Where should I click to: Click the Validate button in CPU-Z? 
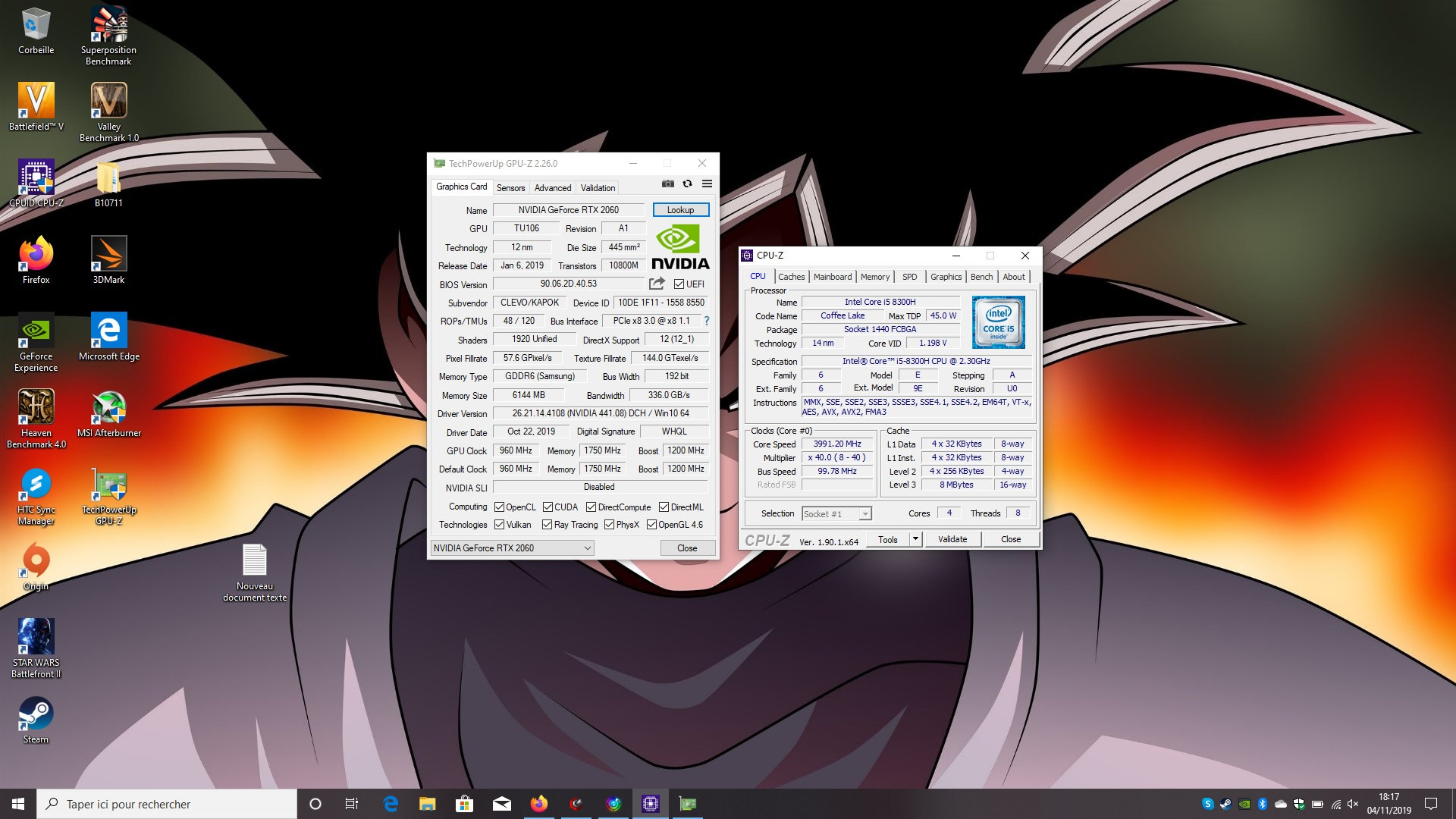coord(952,539)
